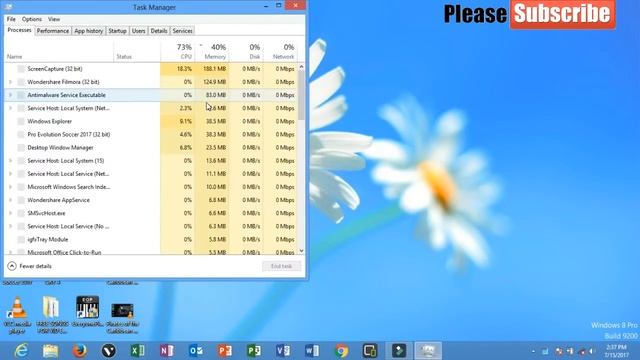Open the app icon right of Chrome on the taskbar
This screenshot has width=640, height=360.
[x=370, y=351]
